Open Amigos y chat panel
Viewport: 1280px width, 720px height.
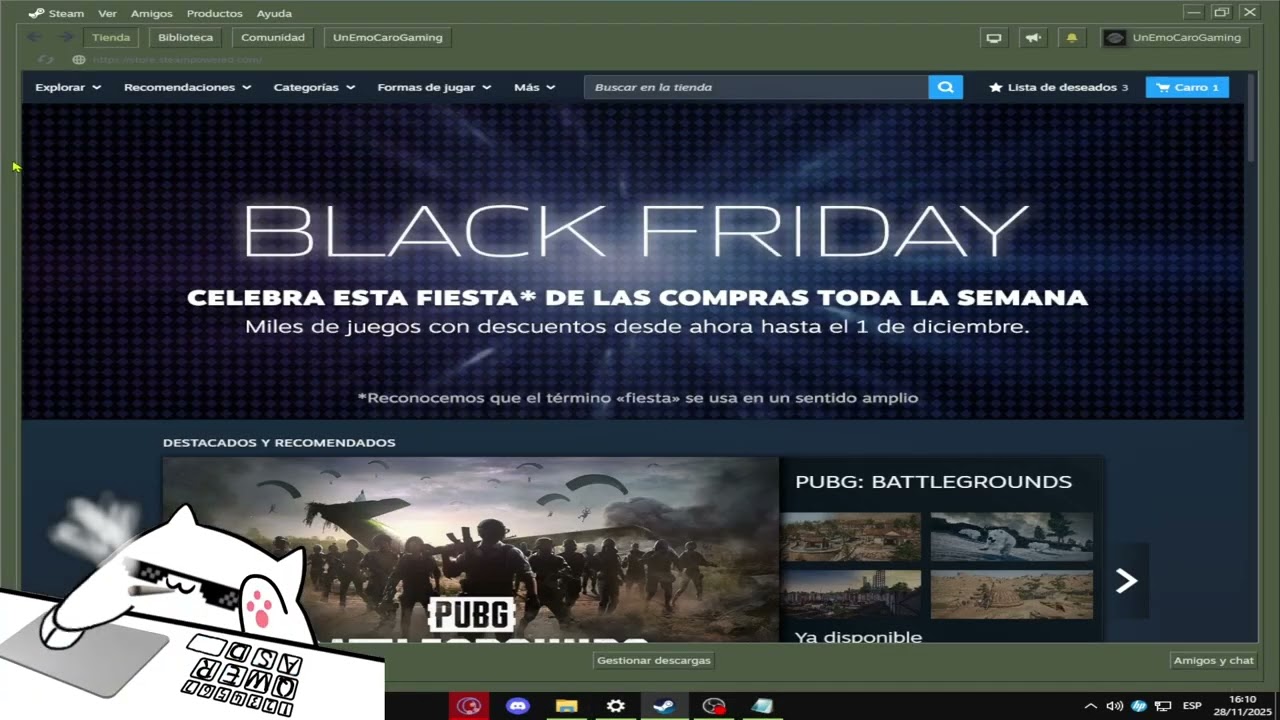pos(1213,660)
